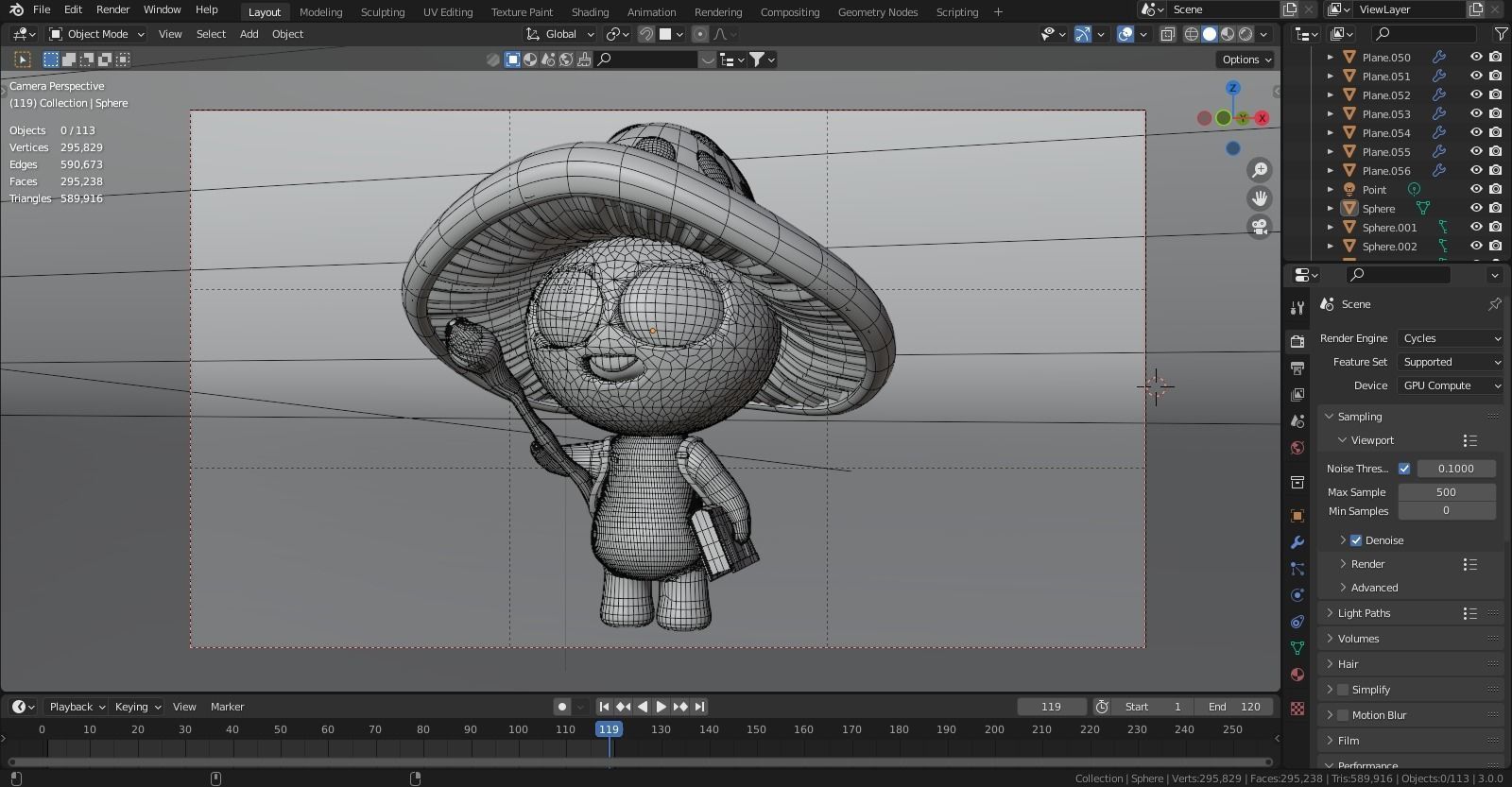Image resolution: width=1512 pixels, height=787 pixels.
Task: Enable the Motion Blur checkbox
Action: coord(1343,715)
